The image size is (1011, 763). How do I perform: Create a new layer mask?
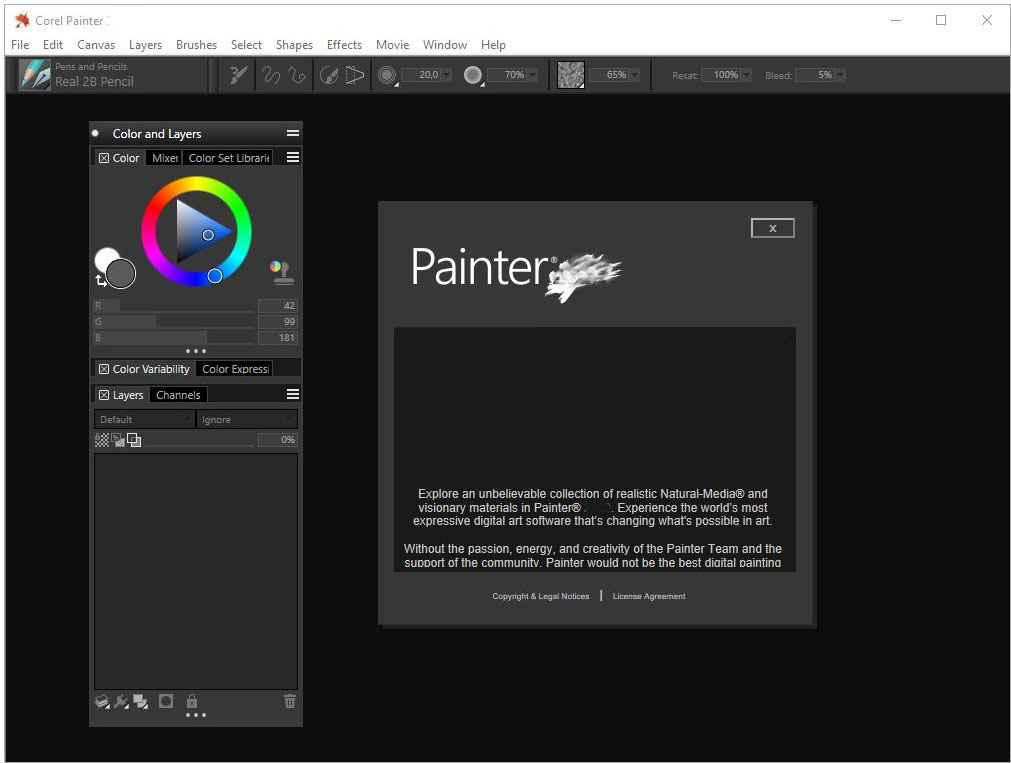166,701
